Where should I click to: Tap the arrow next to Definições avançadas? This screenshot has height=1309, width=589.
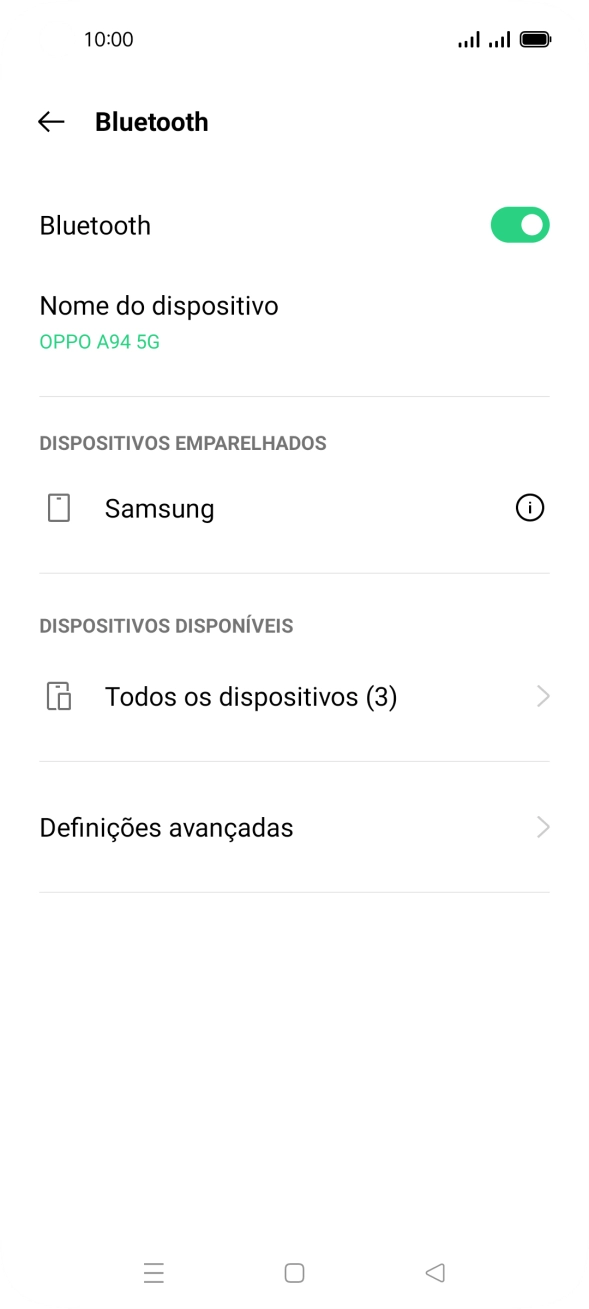542,827
